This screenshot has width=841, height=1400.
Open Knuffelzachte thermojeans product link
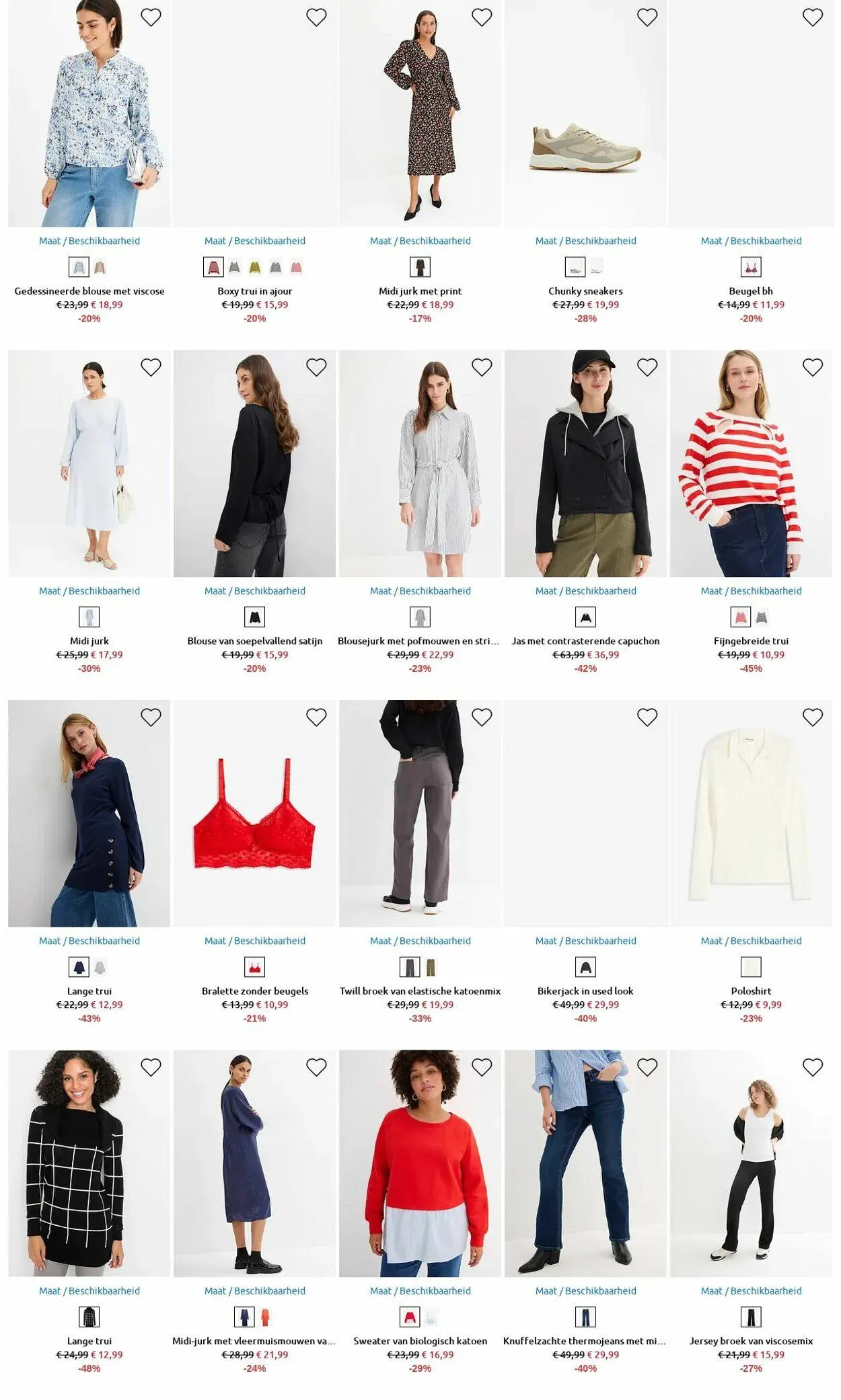coord(585,1341)
